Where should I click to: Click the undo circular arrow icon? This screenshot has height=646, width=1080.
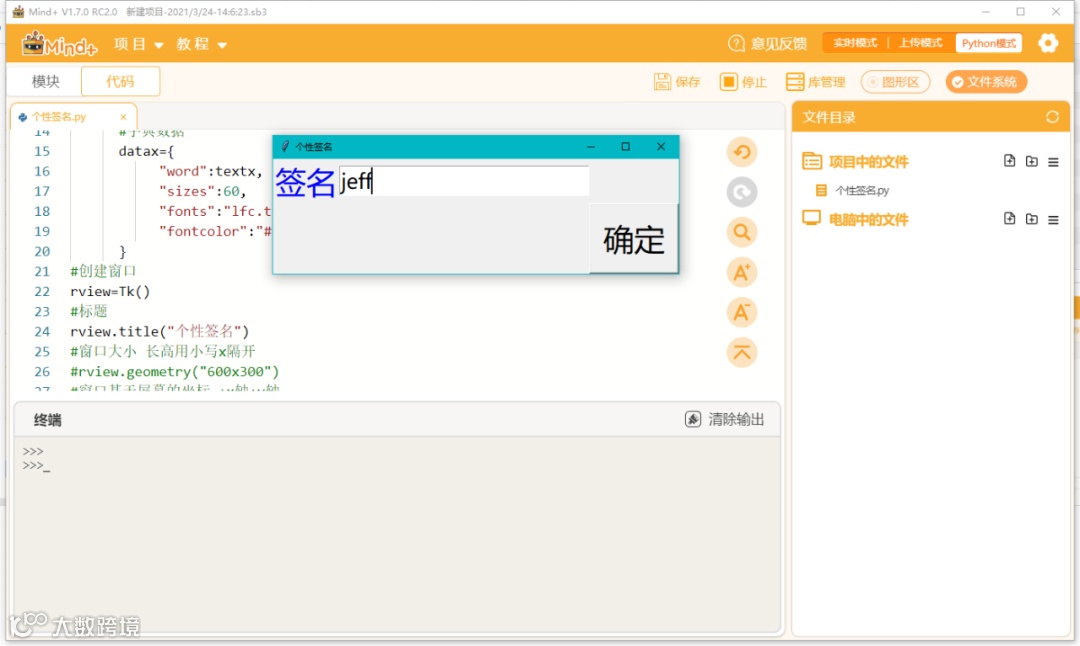[x=742, y=152]
